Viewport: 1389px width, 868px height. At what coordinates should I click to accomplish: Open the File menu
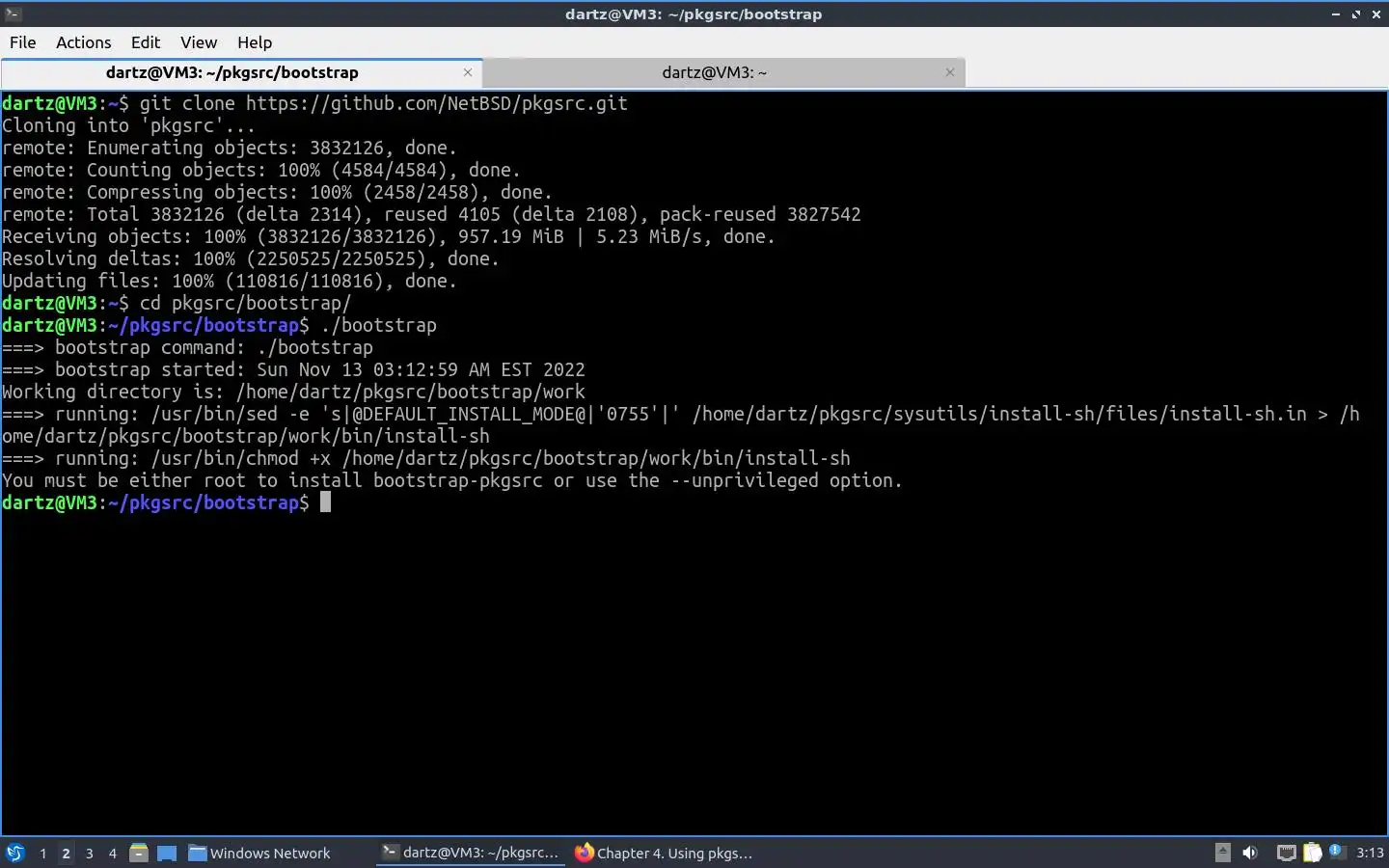(22, 42)
